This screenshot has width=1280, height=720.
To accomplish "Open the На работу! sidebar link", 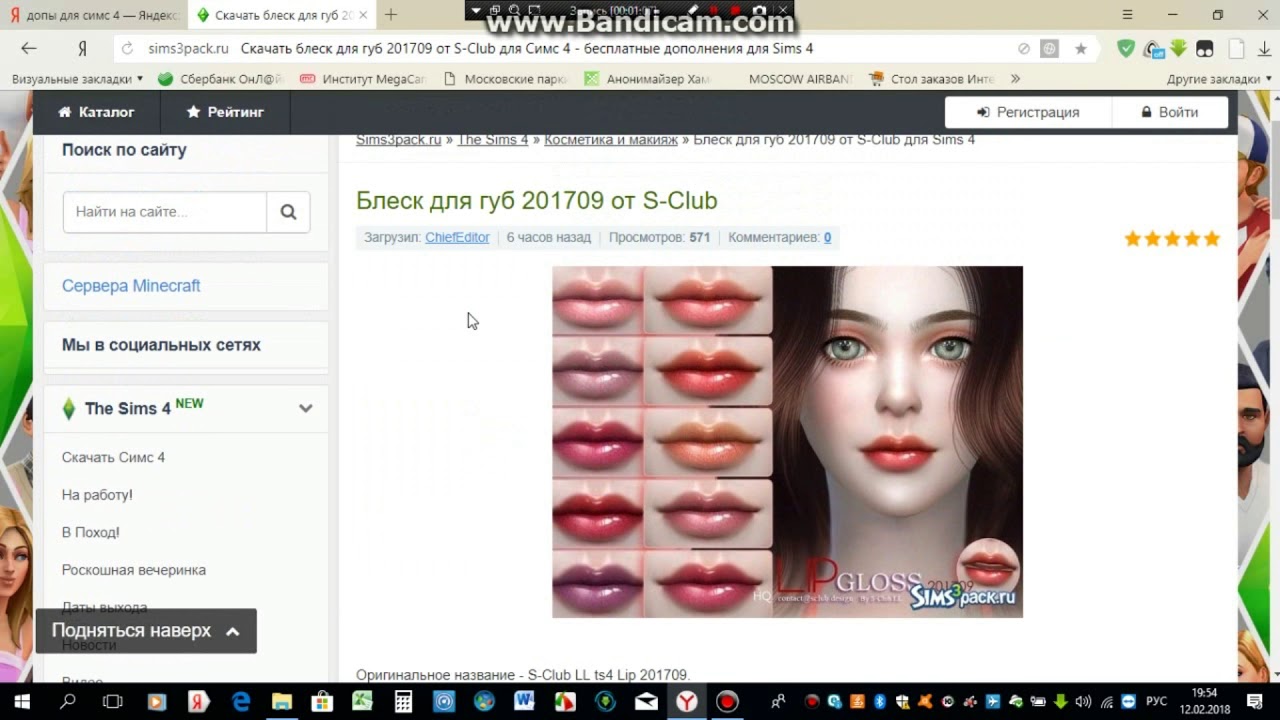I will pyautogui.click(x=97, y=495).
